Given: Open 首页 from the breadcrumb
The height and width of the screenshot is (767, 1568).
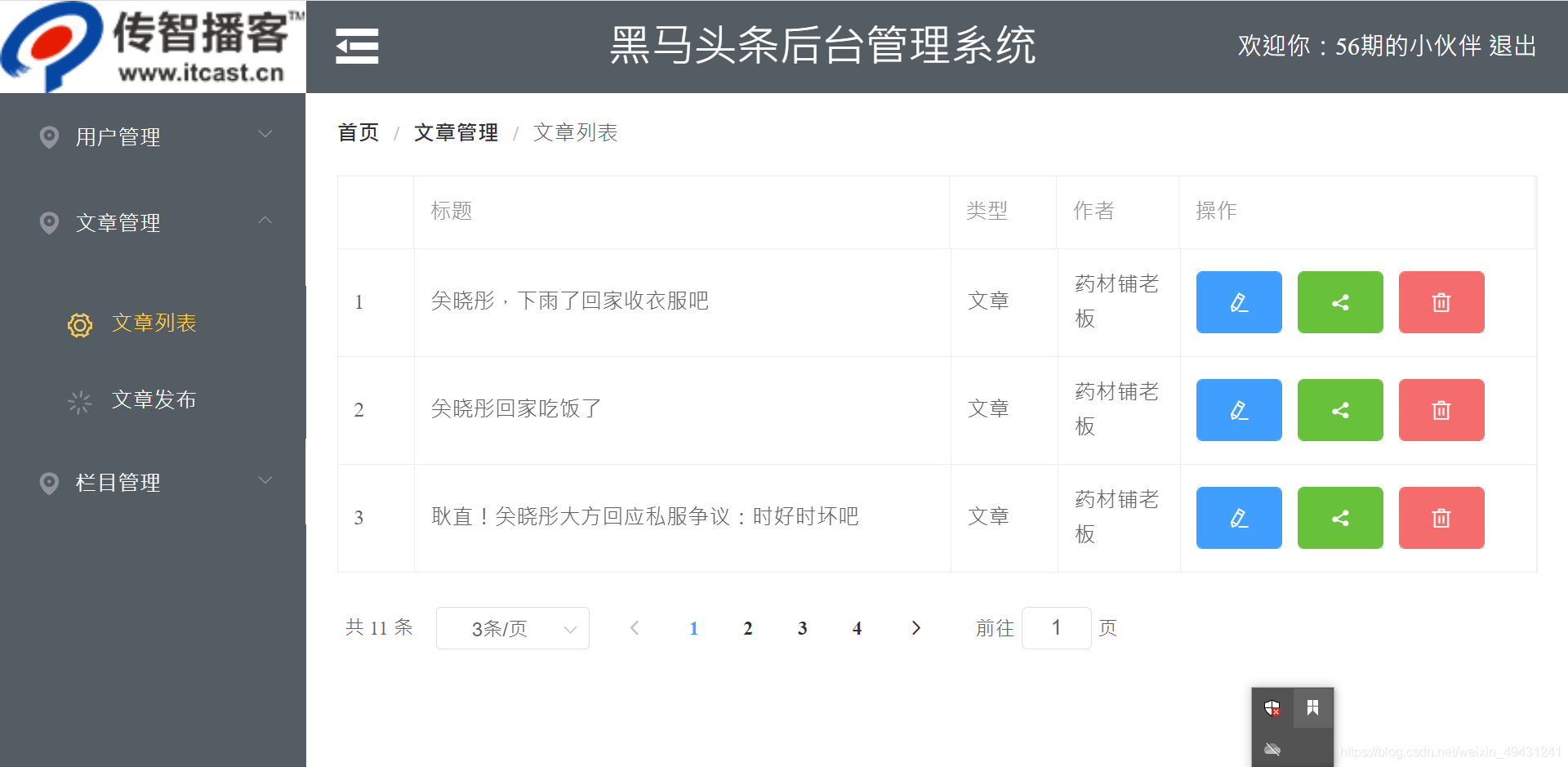Looking at the screenshot, I should (358, 132).
